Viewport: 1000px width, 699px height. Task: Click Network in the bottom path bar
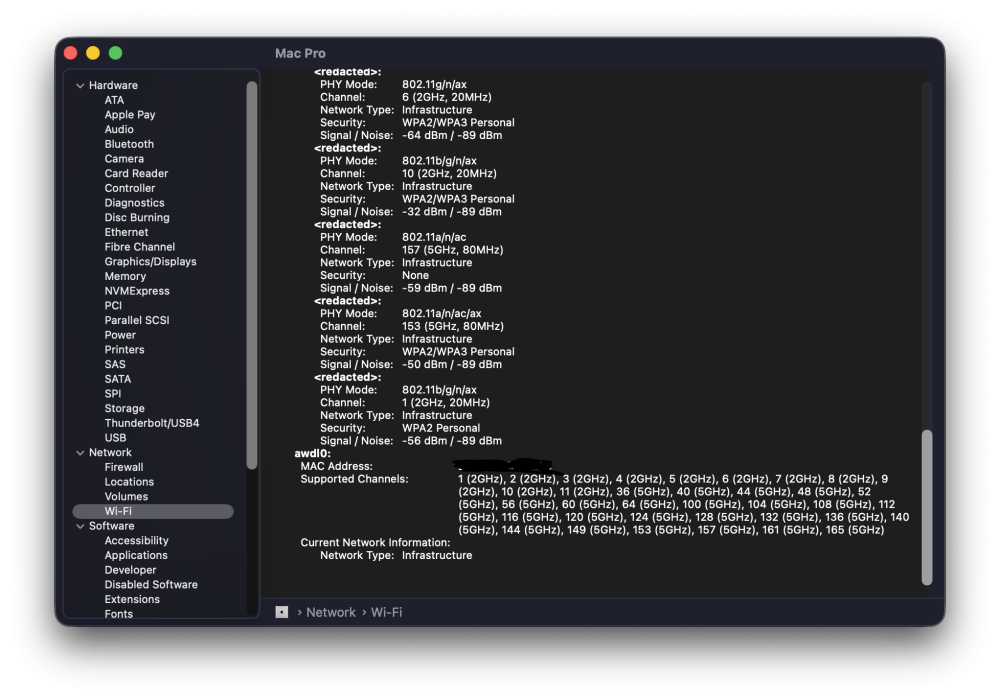point(331,612)
